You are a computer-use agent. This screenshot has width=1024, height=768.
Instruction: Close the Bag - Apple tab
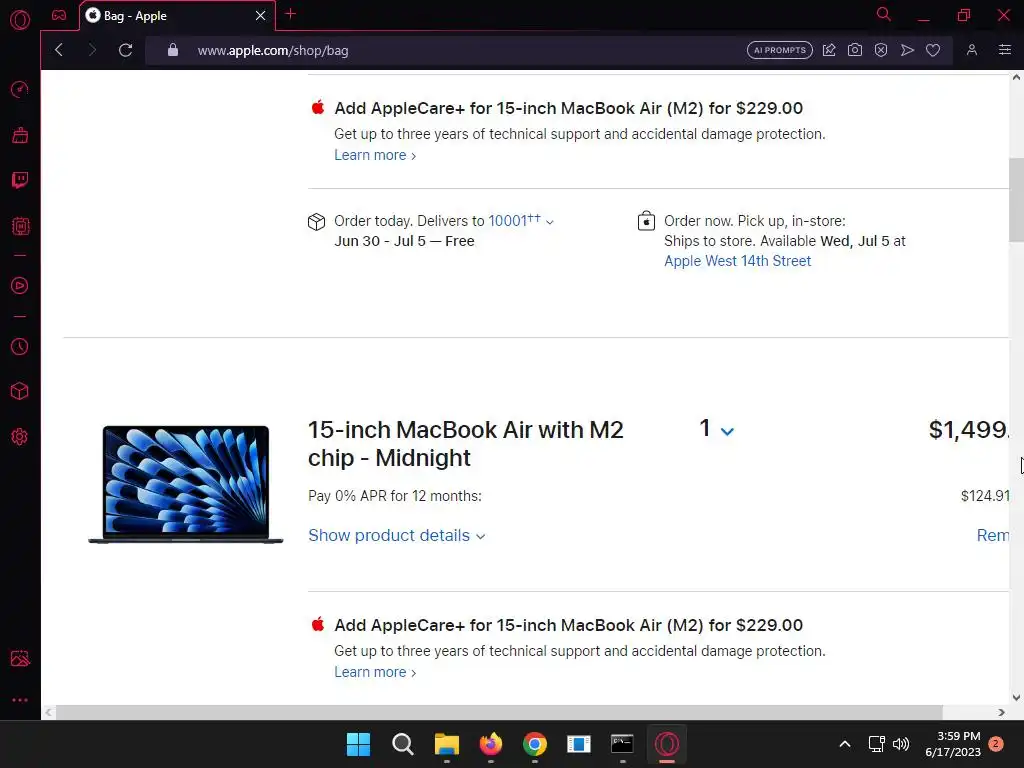[x=261, y=16]
